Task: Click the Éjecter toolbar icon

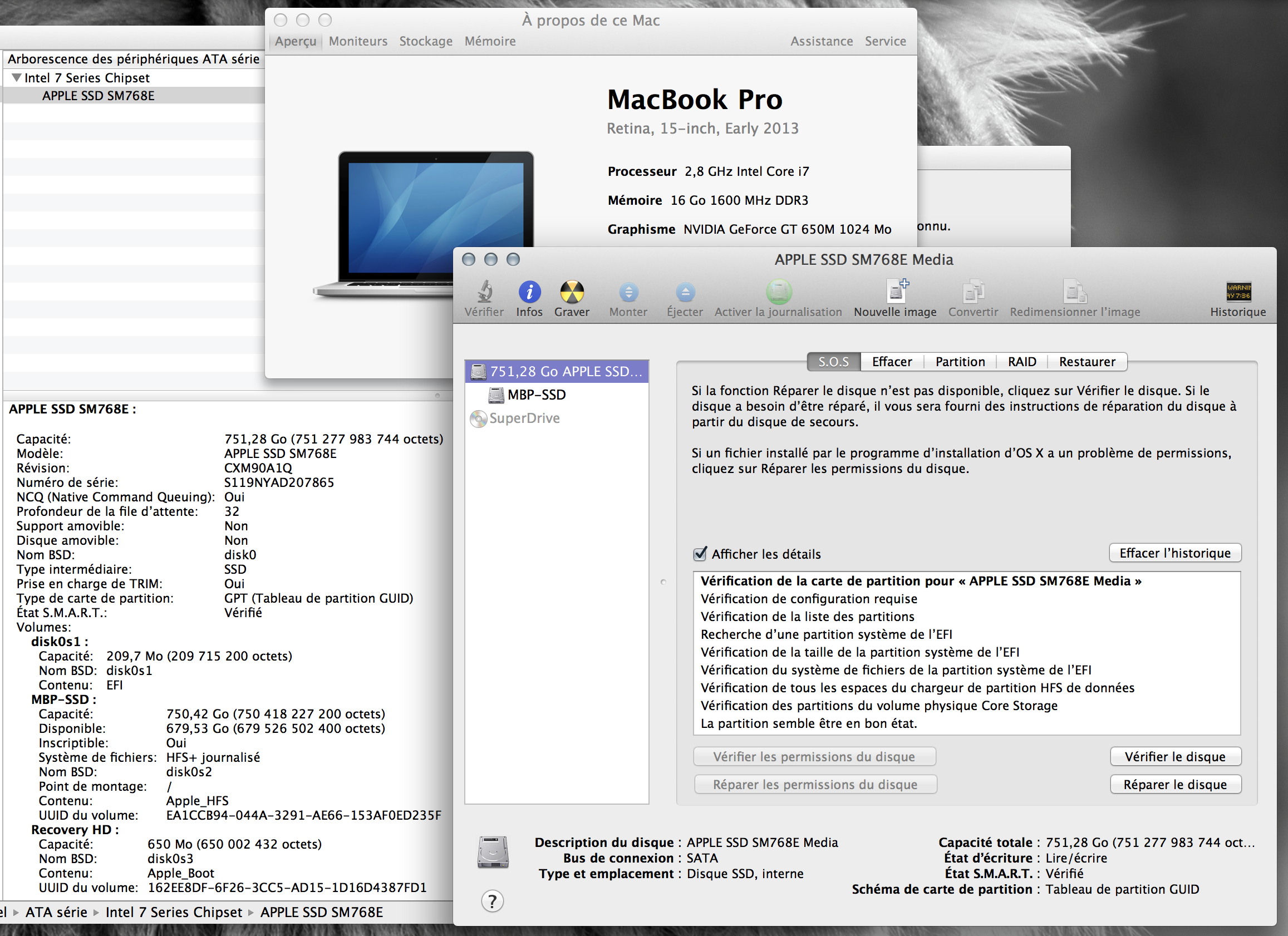Action: (x=685, y=292)
